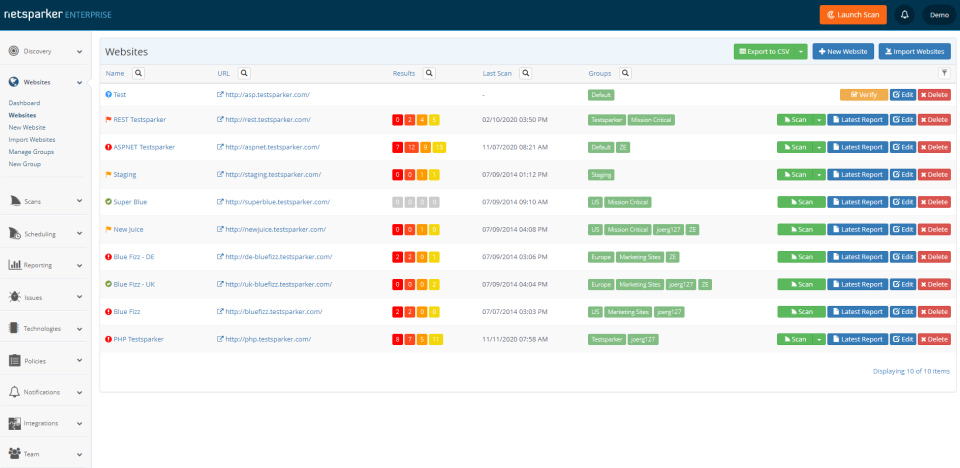960x468 pixels.
Task: Click the Integrations icon in sidebar
Action: 15,423
